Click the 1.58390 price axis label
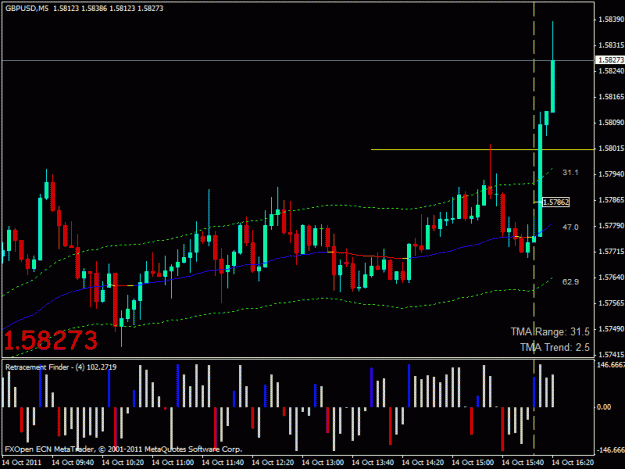 tap(611, 20)
